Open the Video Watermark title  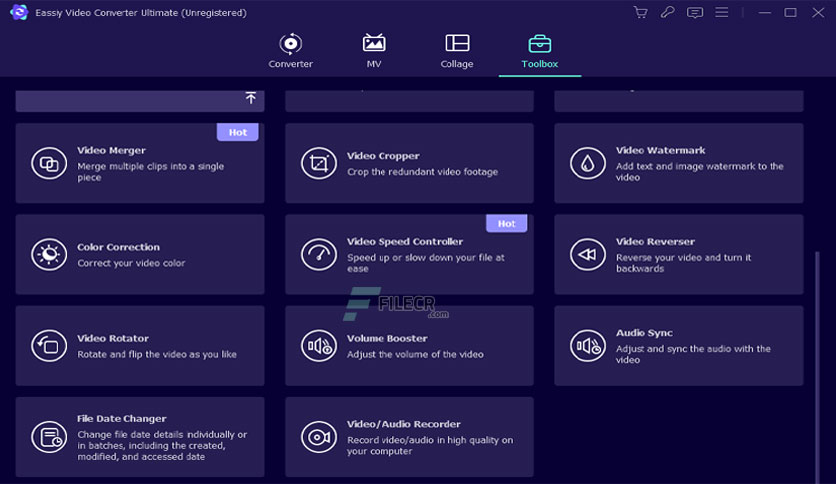(x=661, y=150)
